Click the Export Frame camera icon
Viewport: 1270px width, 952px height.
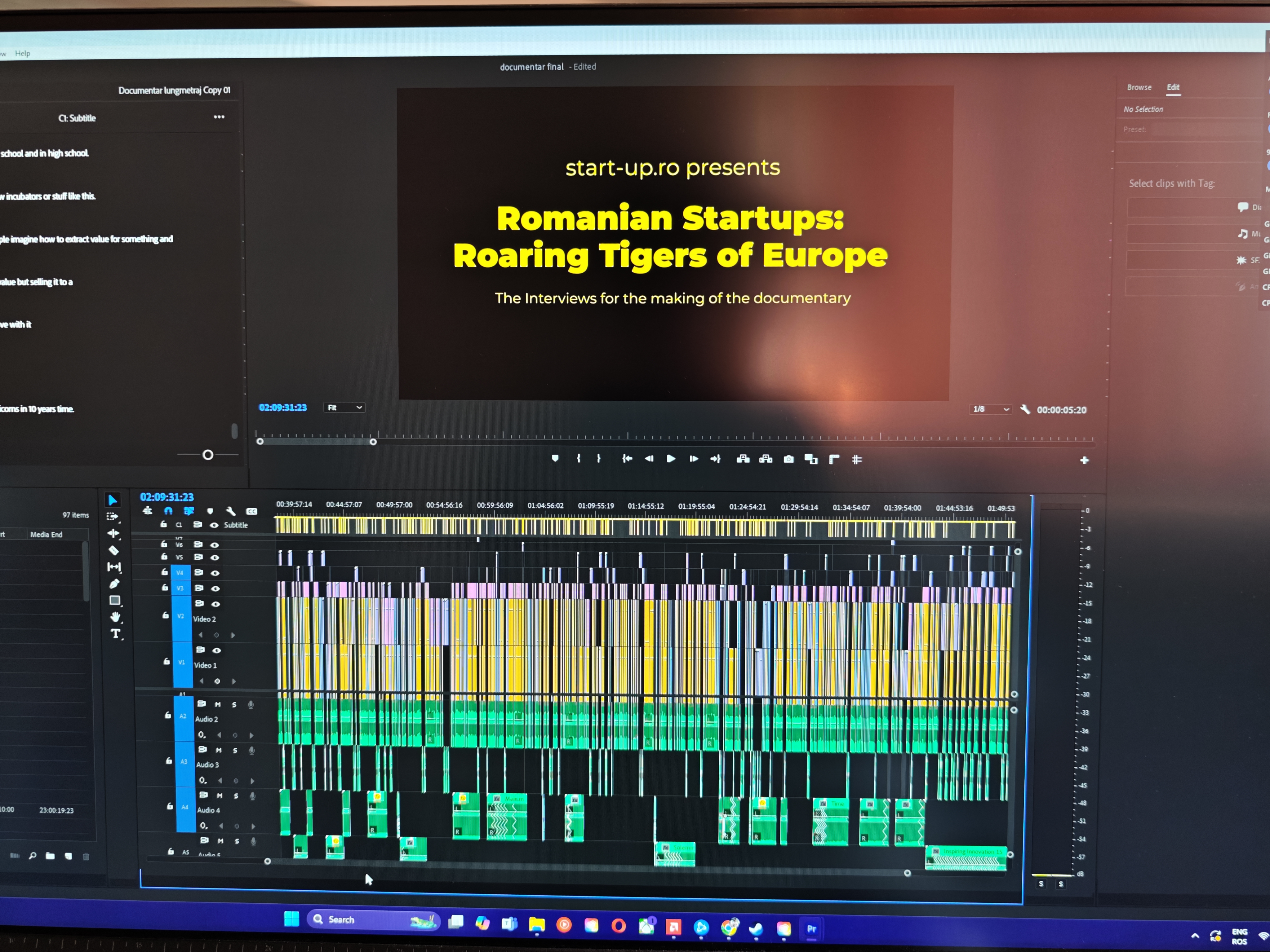pos(789,459)
